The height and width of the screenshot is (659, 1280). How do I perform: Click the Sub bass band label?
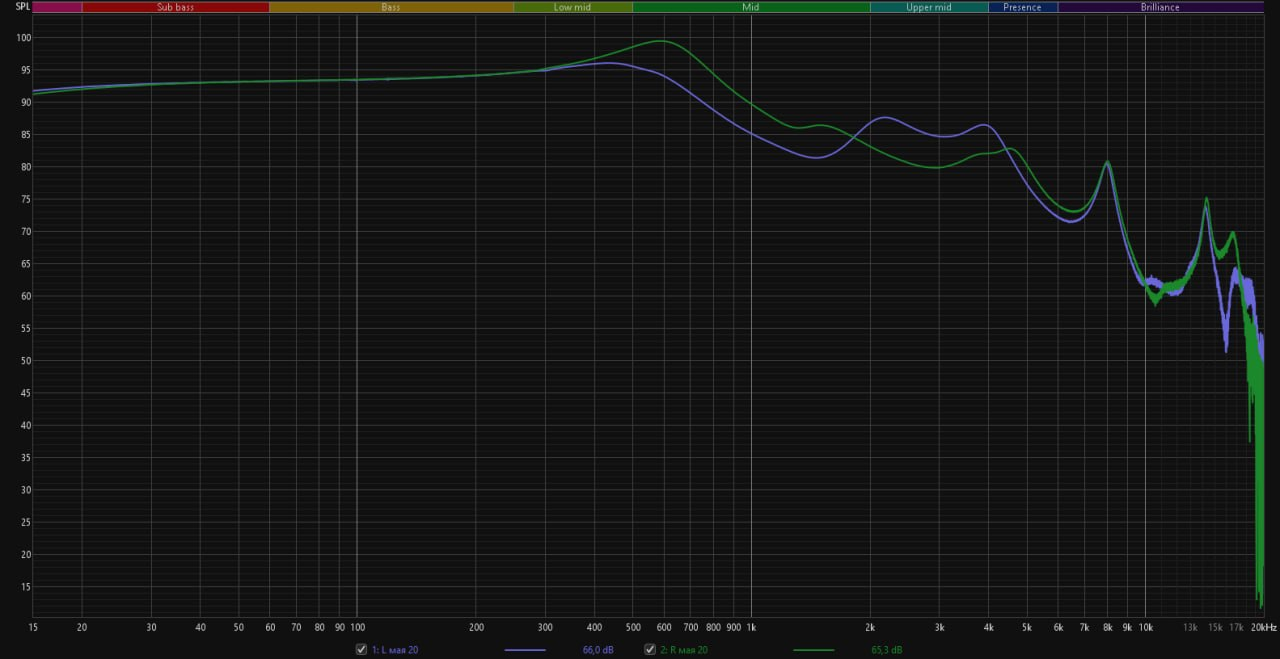click(x=175, y=7)
